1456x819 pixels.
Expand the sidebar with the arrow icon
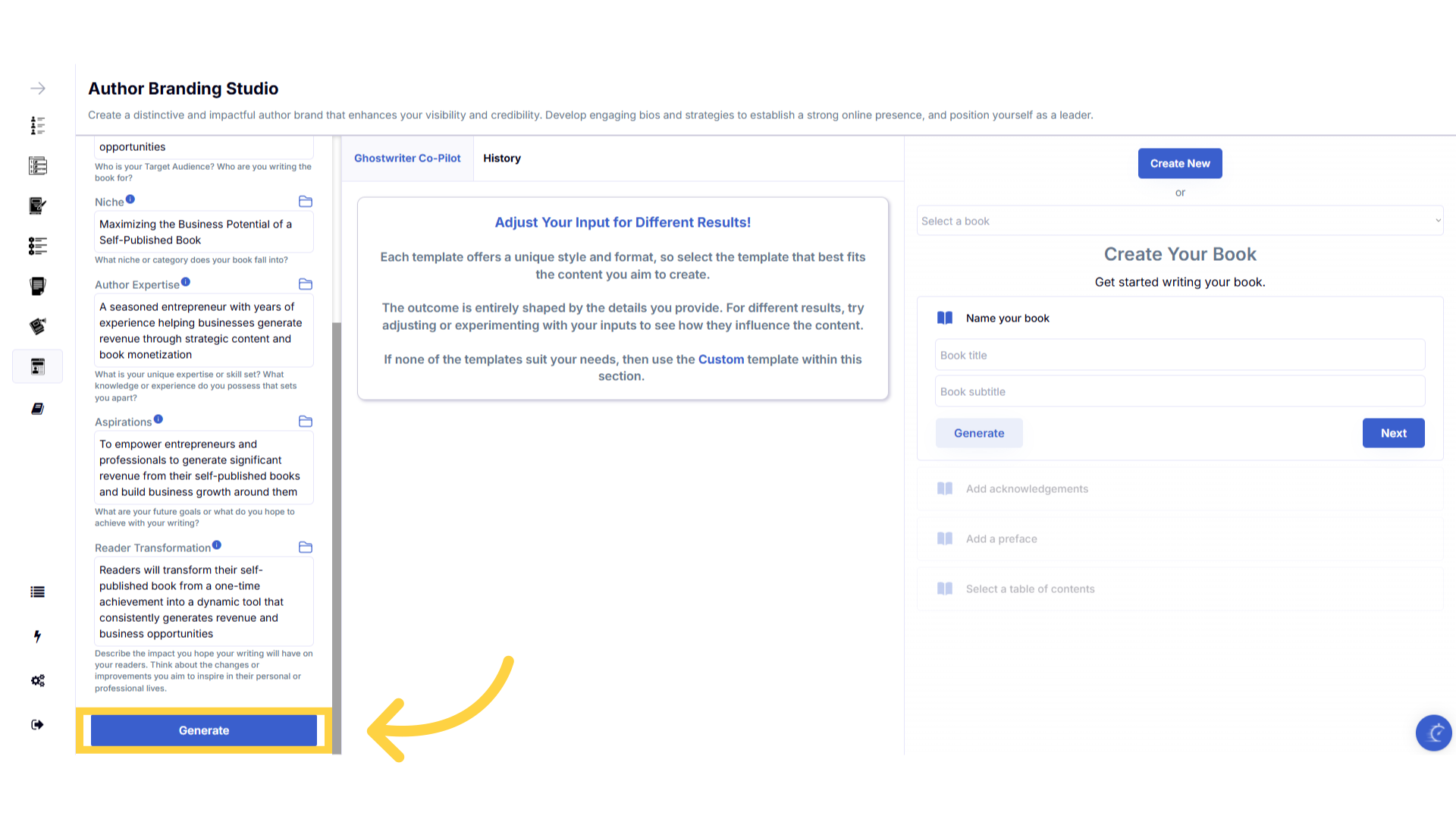point(38,89)
